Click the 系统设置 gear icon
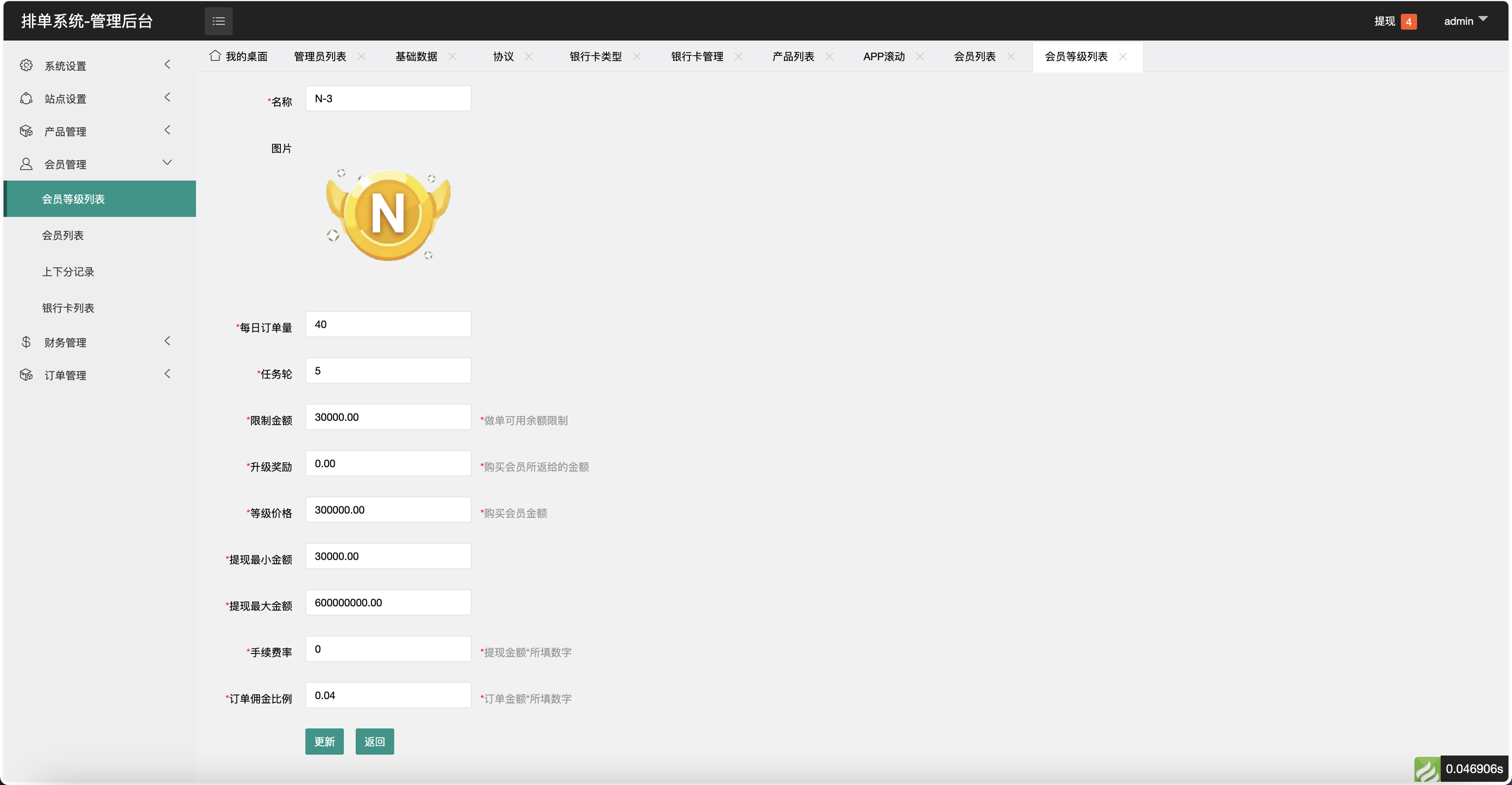 (x=26, y=65)
